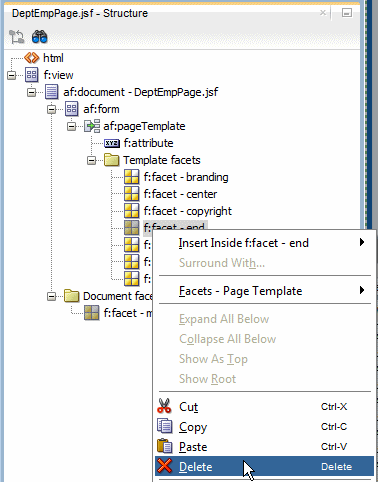Select the html node icon

coord(32,58)
